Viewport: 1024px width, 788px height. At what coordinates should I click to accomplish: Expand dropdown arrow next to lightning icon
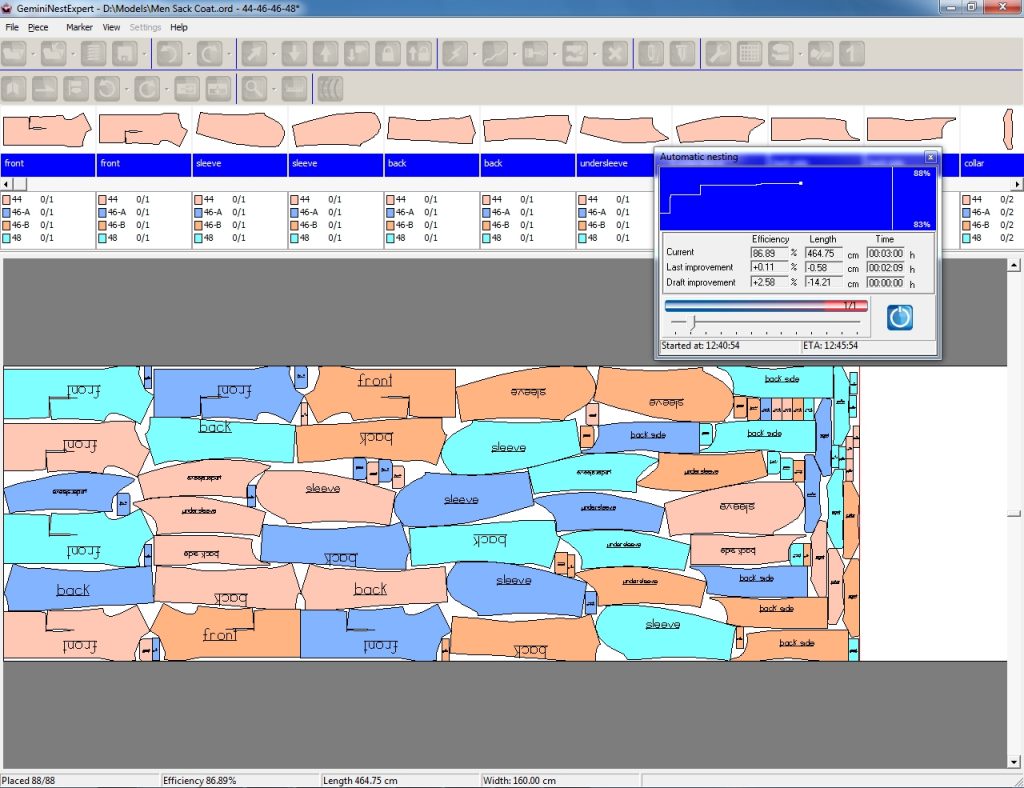pyautogui.click(x=473, y=53)
